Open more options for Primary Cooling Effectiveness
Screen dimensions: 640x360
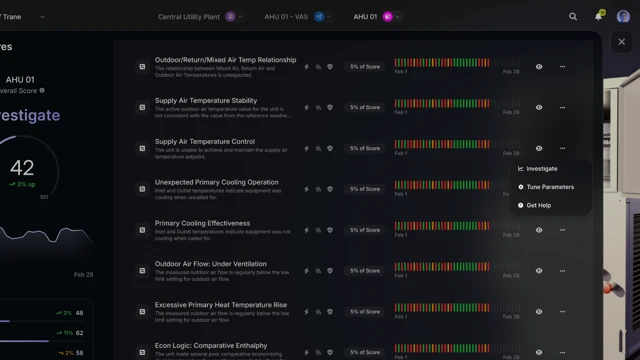tap(562, 230)
